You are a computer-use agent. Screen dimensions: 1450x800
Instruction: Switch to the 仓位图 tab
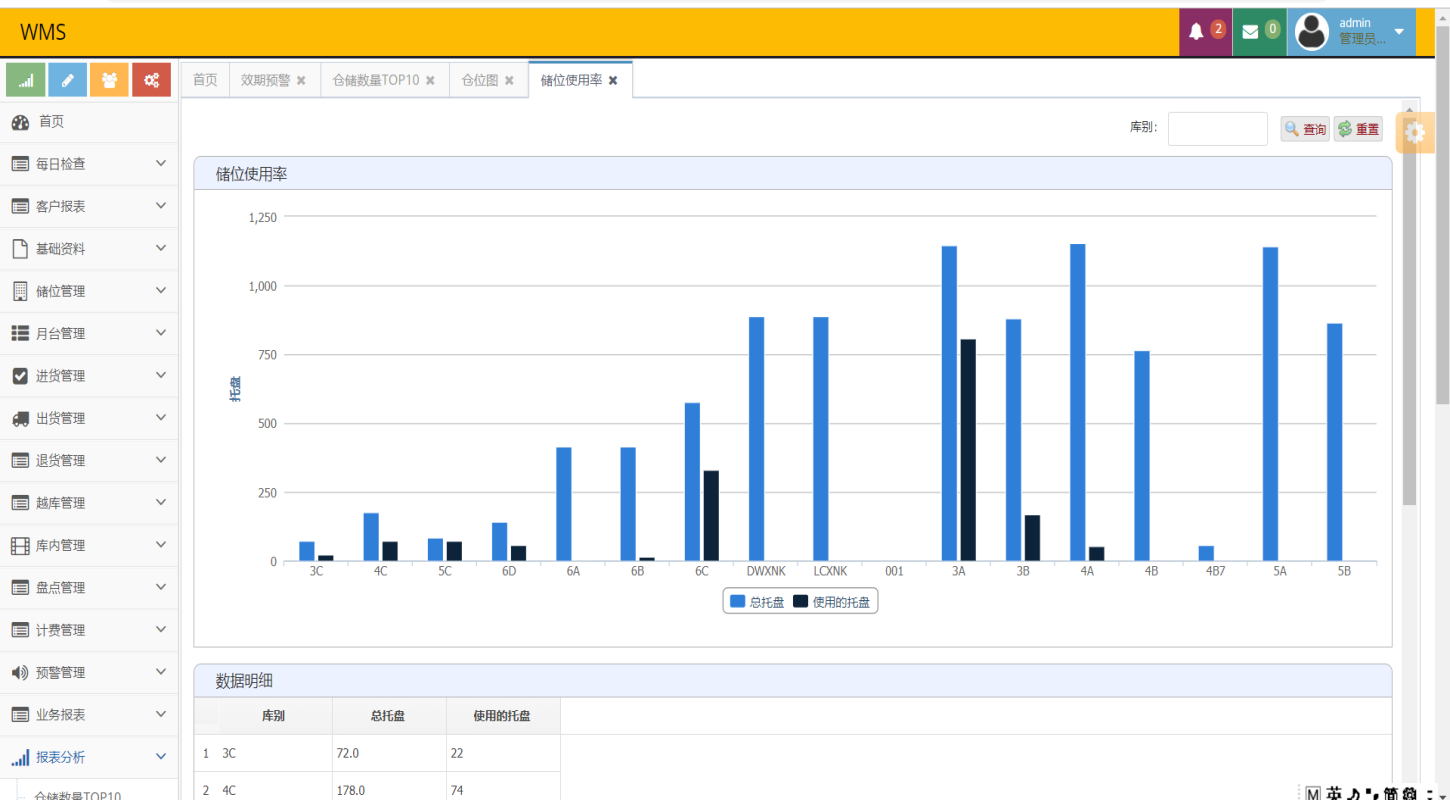(480, 80)
